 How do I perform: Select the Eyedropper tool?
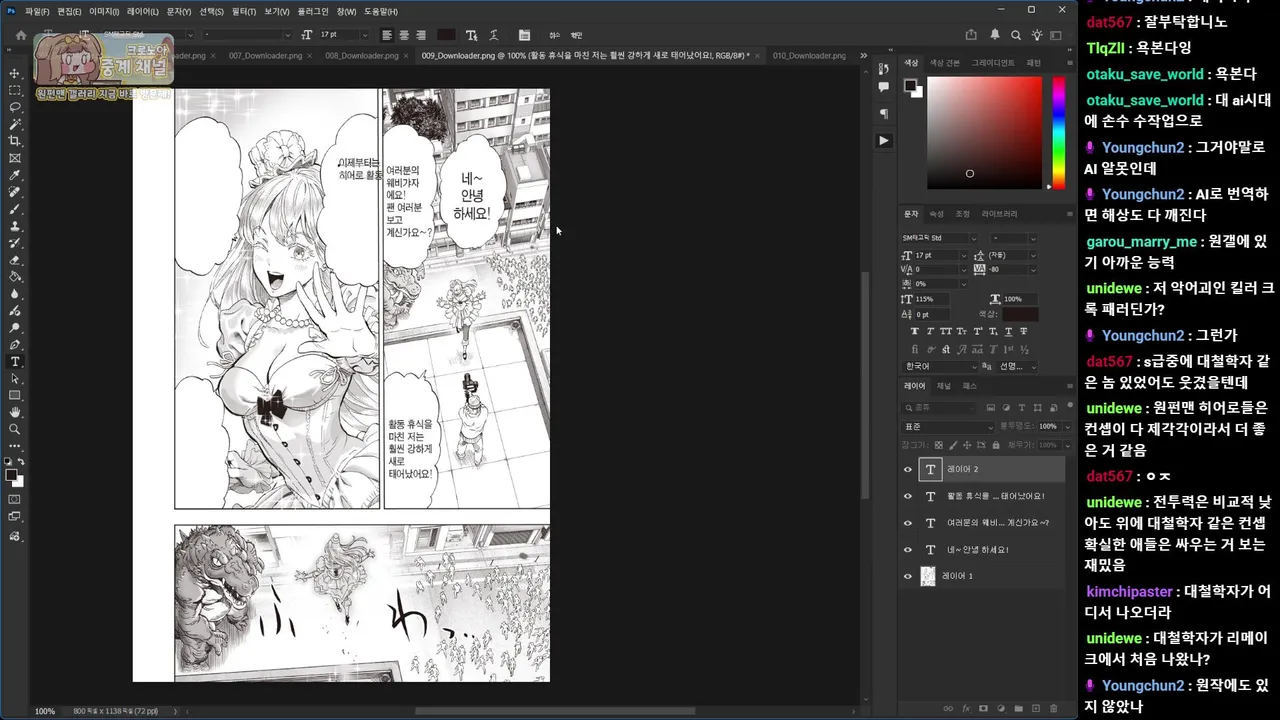click(15, 175)
